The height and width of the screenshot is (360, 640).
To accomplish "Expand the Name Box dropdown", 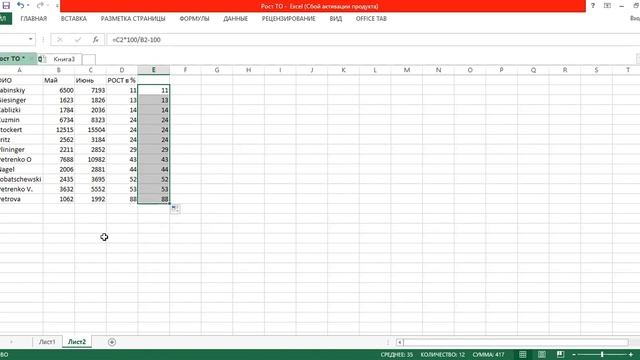I will (x=31, y=40).
